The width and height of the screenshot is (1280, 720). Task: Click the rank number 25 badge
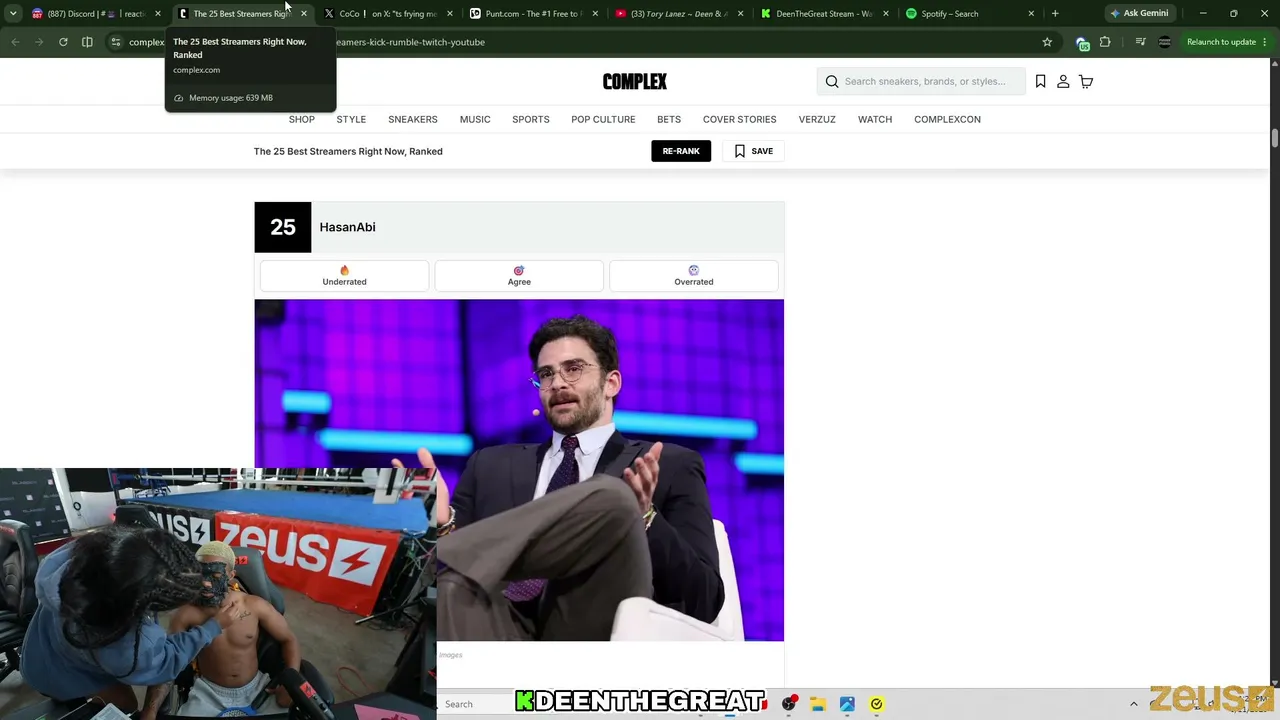[283, 227]
